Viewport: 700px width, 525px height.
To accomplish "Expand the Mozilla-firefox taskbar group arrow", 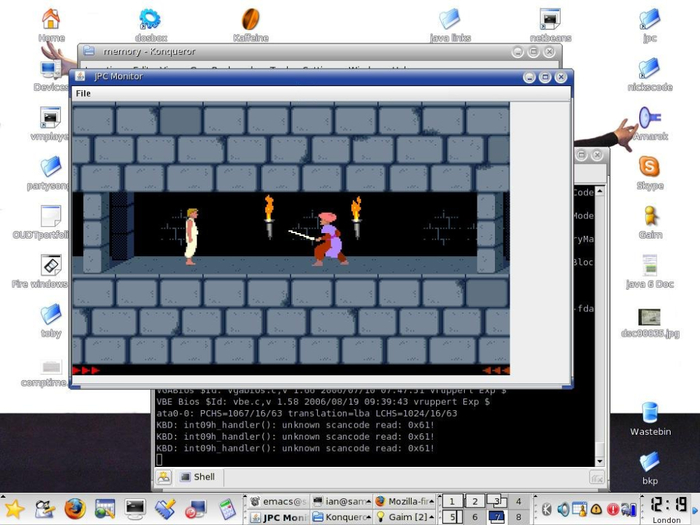I will pyautogui.click(x=431, y=501).
